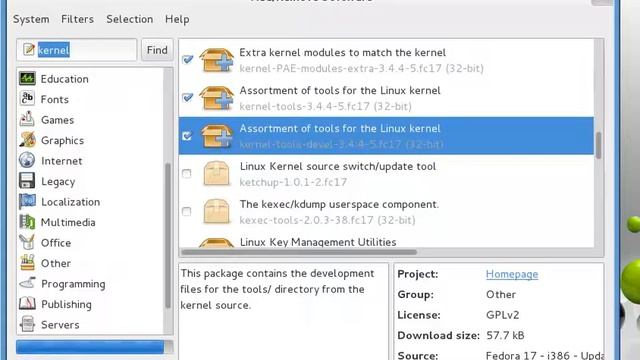Select the Programming category icon
Viewport: 640px width, 360px height.
pyautogui.click(x=27, y=283)
